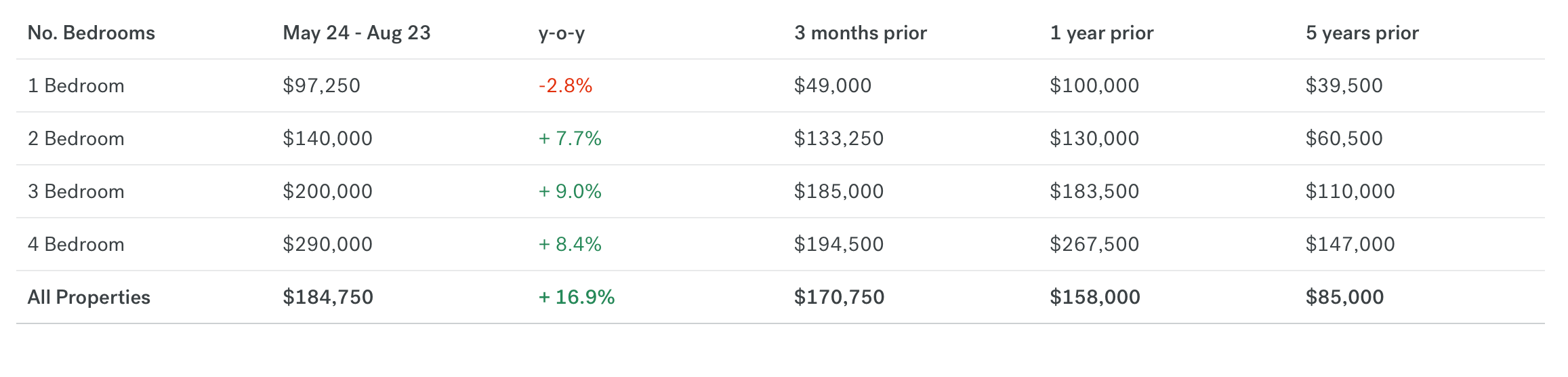Viewport: 1568px width, 377px height.
Task: Click the "May 24 - Aug 23" column header
Action: coord(356,33)
